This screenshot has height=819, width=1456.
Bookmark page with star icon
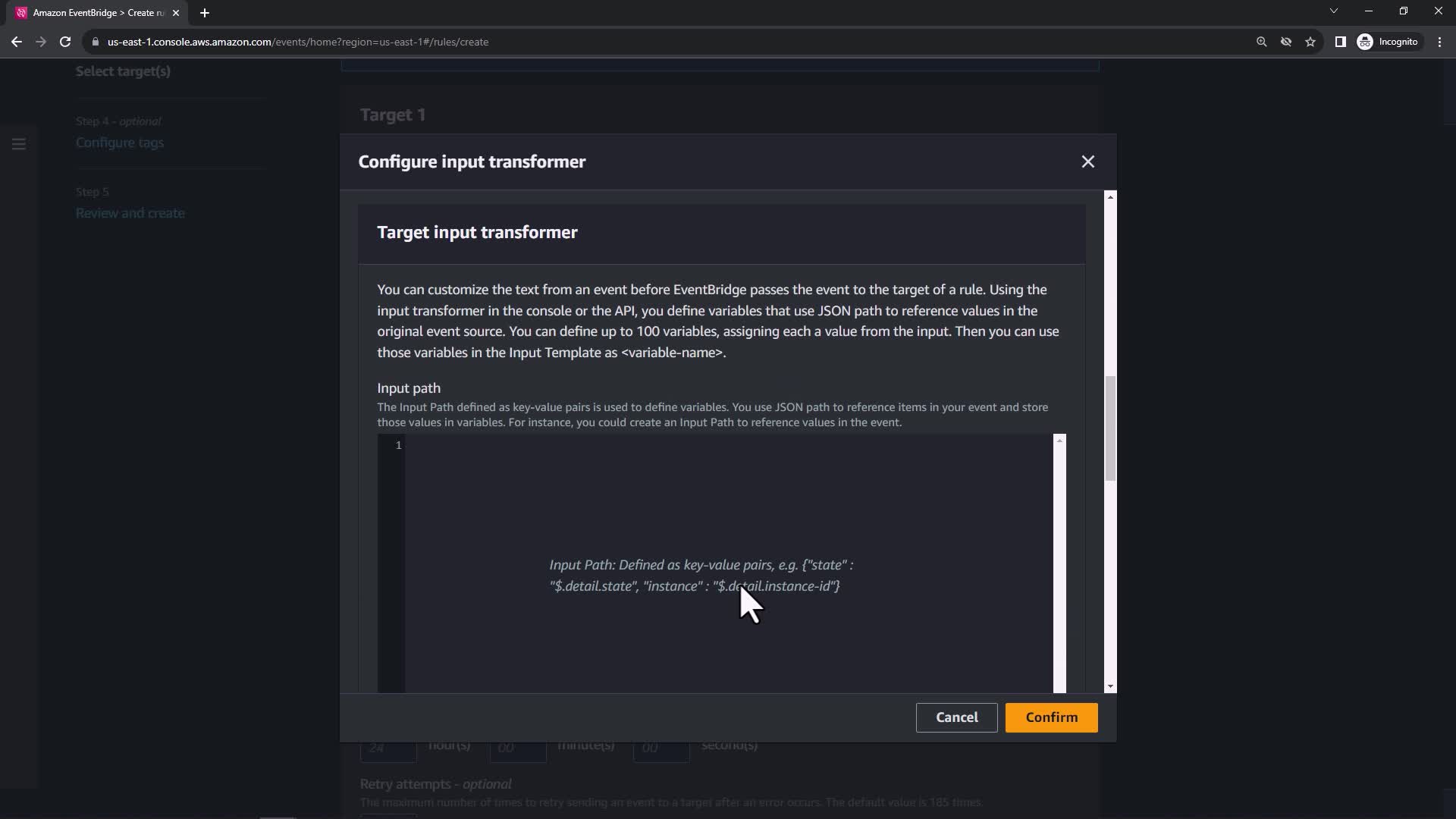click(1310, 42)
